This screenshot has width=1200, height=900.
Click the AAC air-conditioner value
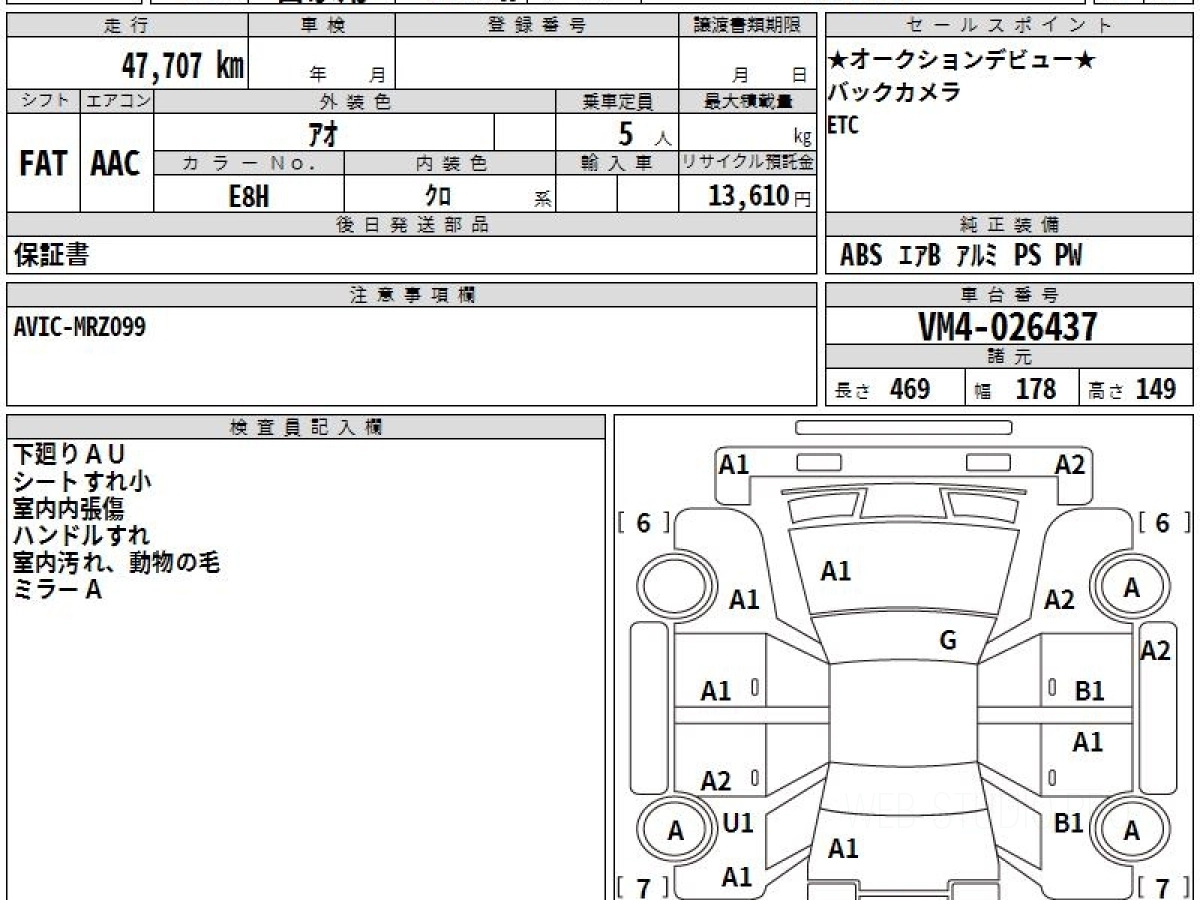[116, 163]
